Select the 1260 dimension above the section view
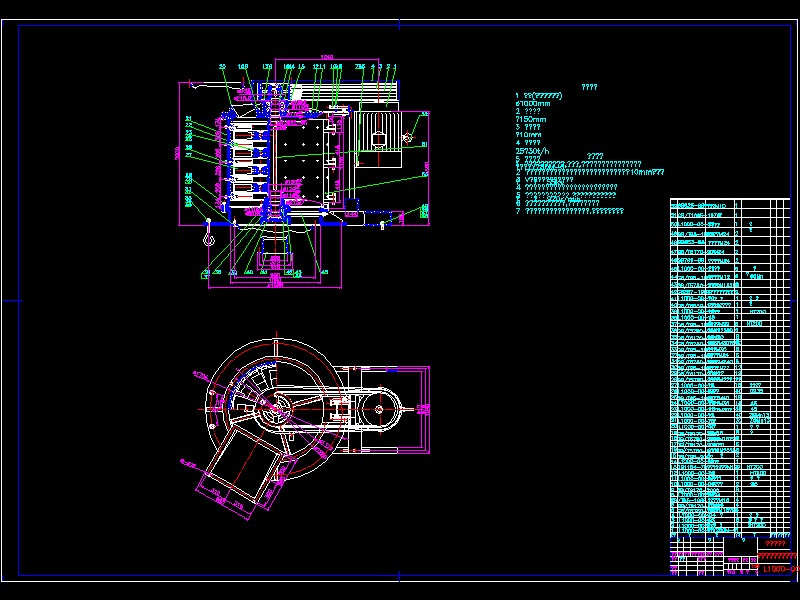The image size is (800, 600). click(x=327, y=57)
